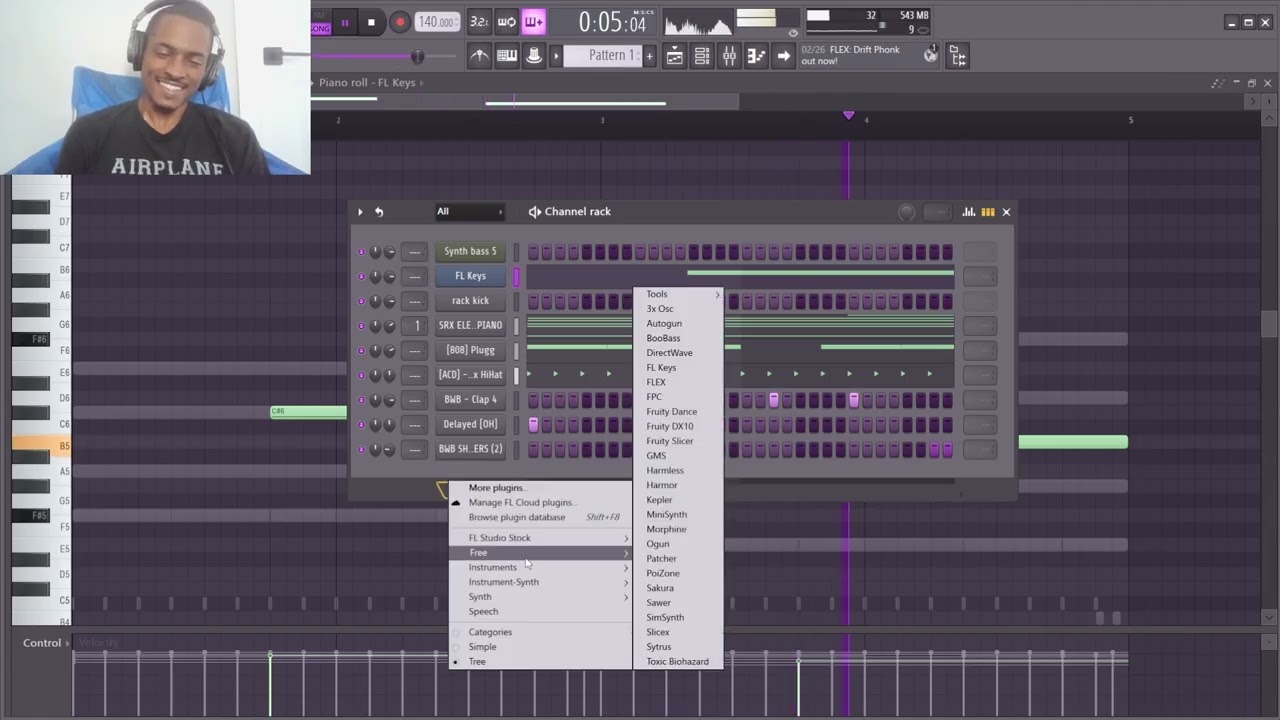Select the Simple view option
Screen dimensions: 1280x720
tap(540, 647)
